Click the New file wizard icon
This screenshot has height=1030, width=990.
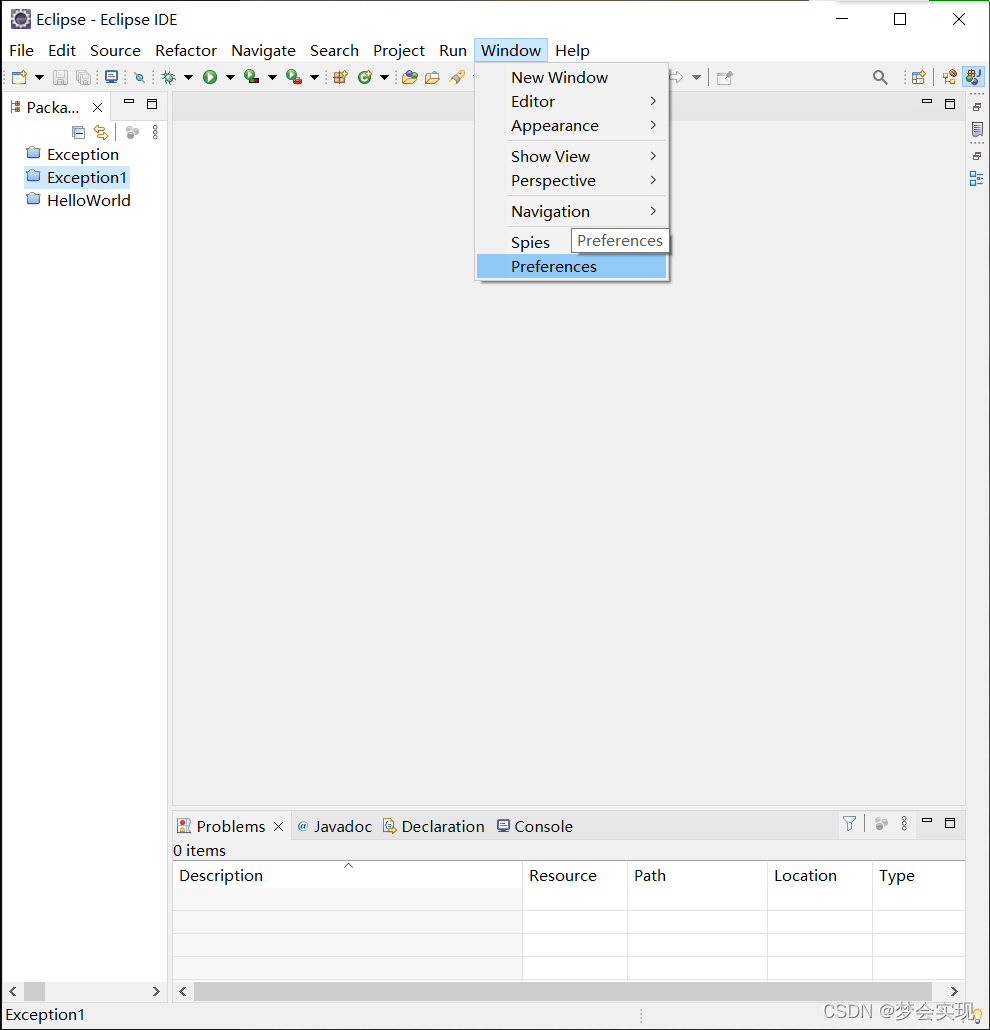(x=19, y=78)
